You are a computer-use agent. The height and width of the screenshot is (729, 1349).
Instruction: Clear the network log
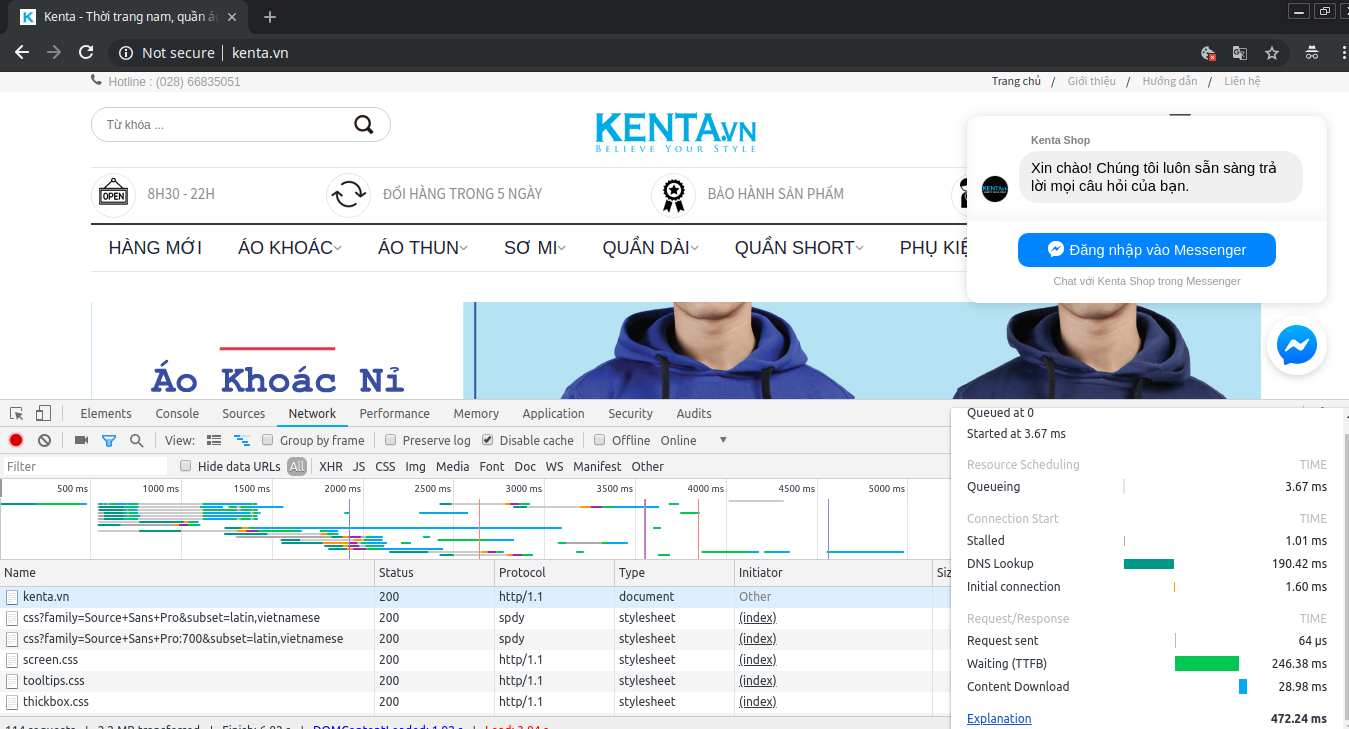click(44, 440)
